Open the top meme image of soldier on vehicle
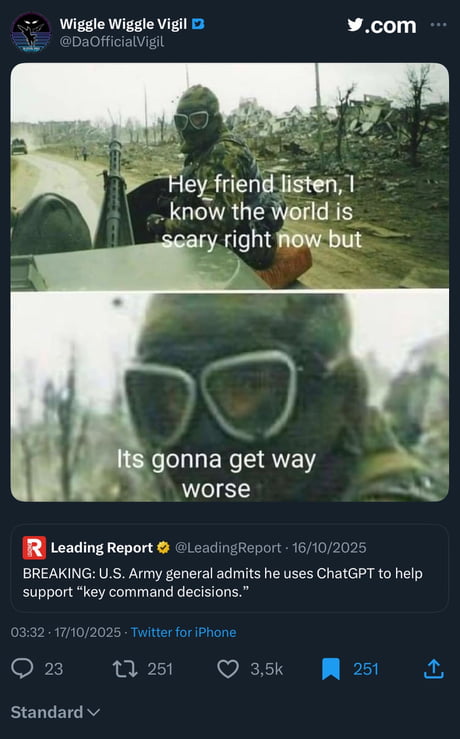460x739 pixels. pos(230,176)
